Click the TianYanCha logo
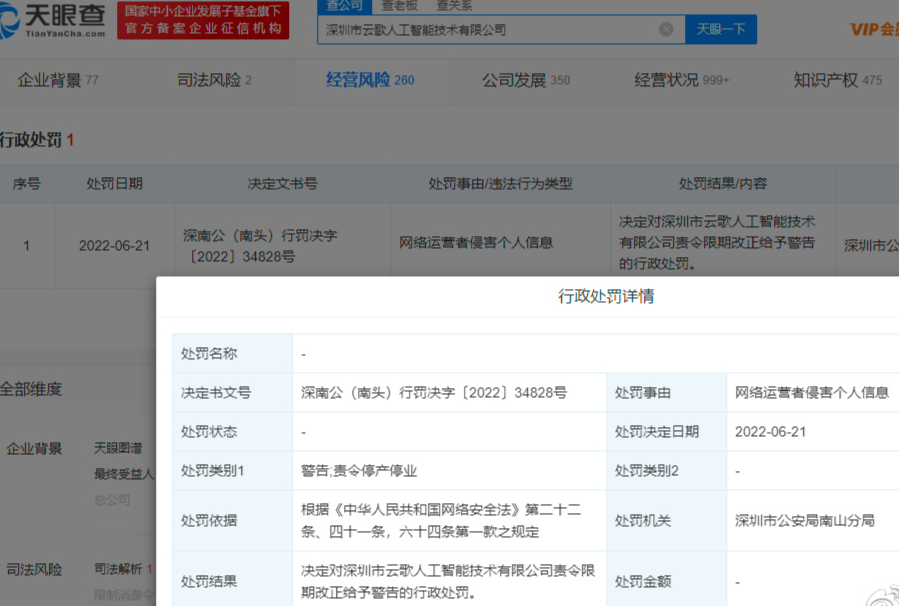This screenshot has height=606, width=899. (53, 20)
